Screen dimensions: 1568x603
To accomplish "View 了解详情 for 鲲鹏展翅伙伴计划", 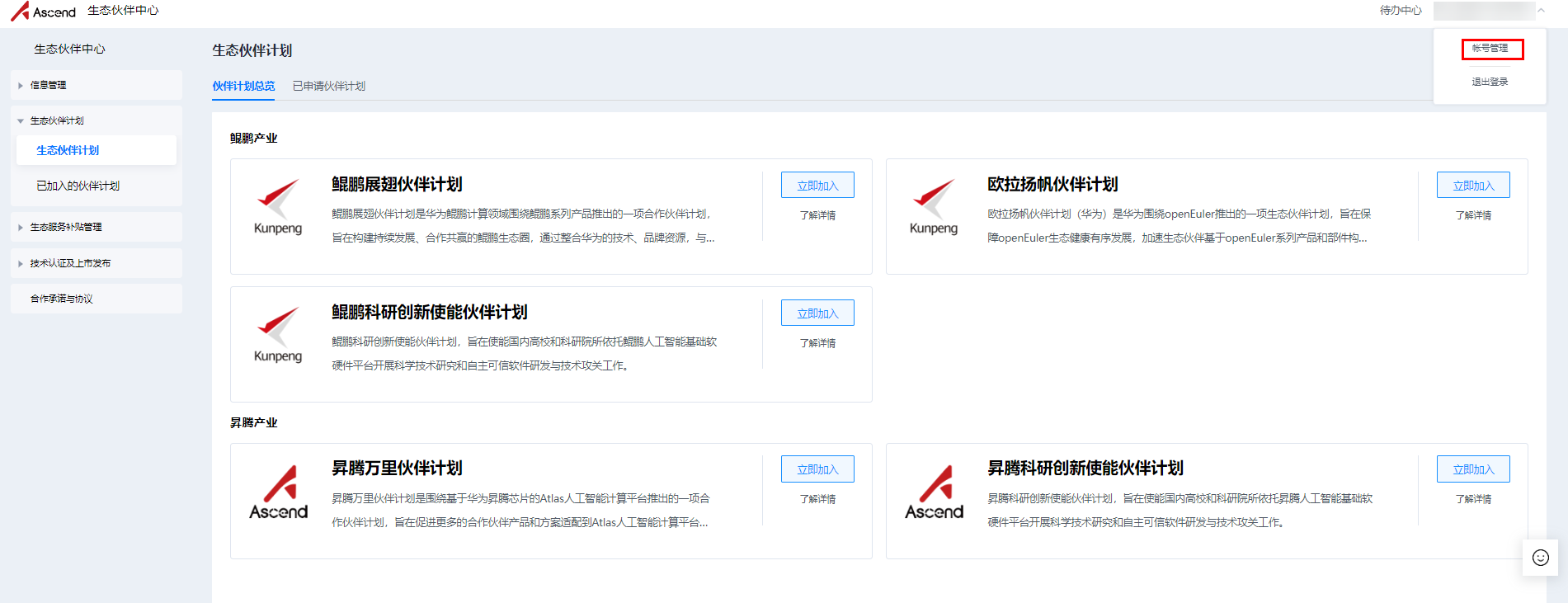I will 817,215.
